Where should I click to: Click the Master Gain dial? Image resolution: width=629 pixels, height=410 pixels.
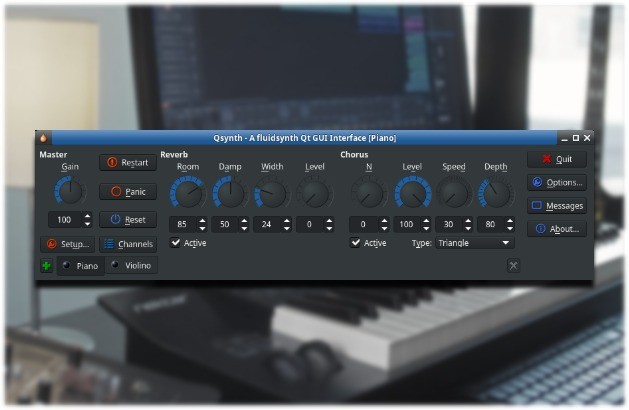point(70,191)
